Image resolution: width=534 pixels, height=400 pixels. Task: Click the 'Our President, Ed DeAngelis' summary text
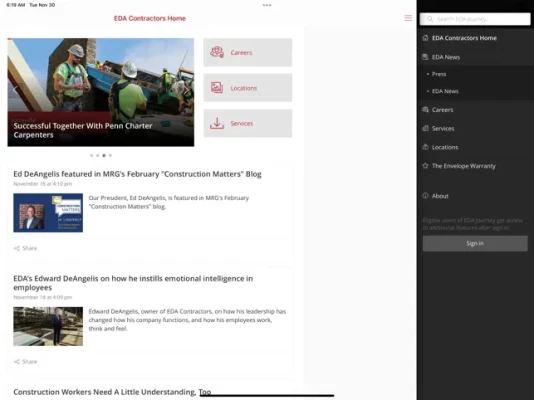pyautogui.click(x=169, y=202)
